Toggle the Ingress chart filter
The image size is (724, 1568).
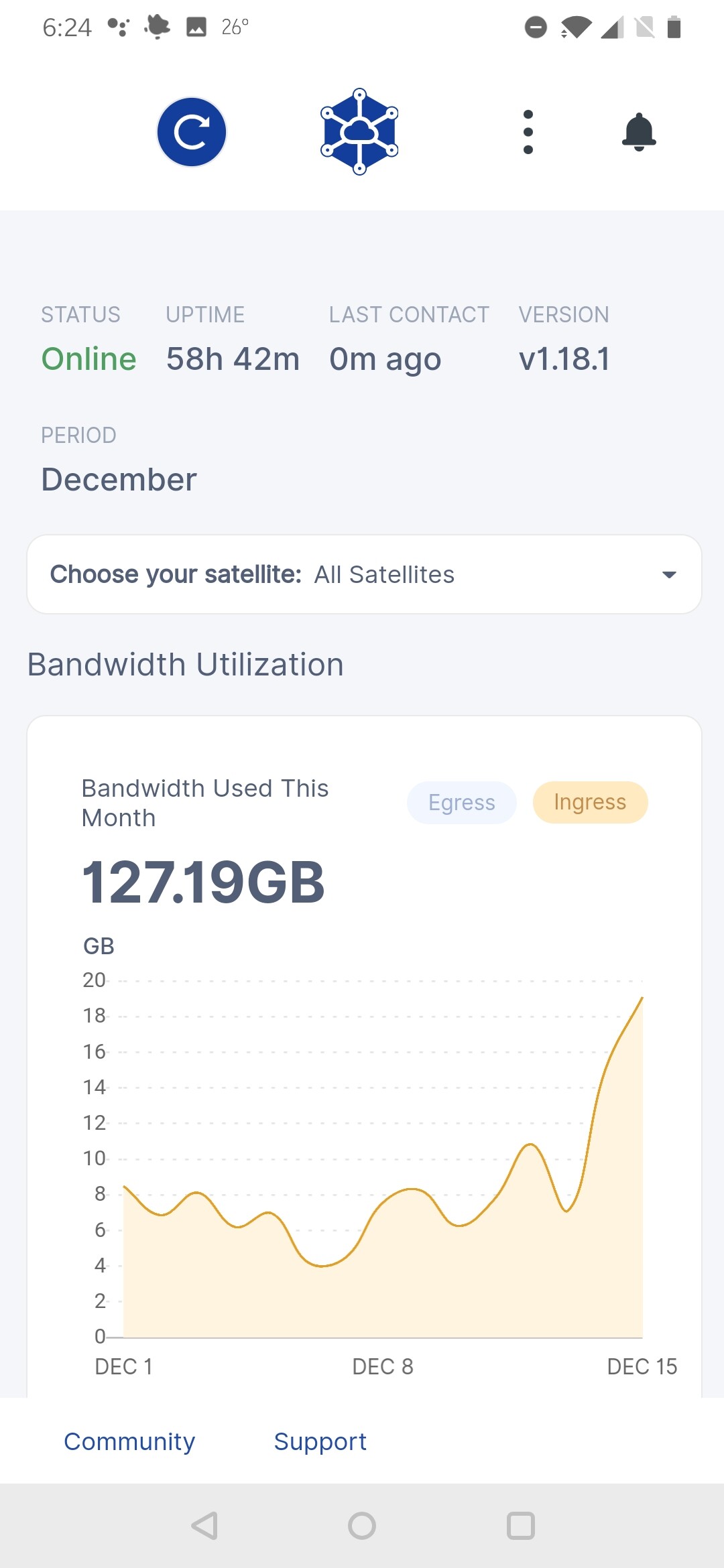[x=590, y=802]
